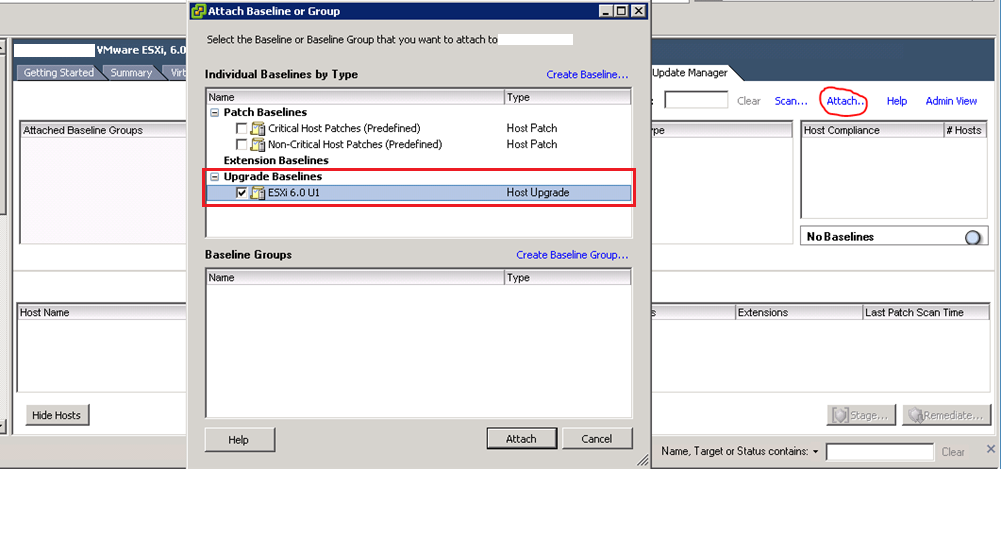Collapse the Patch Baselines group
This screenshot has height=553, width=1002.
click(x=215, y=113)
